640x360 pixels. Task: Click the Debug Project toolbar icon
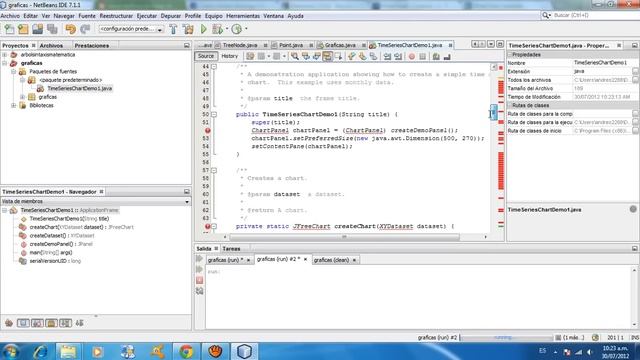[x=218, y=29]
